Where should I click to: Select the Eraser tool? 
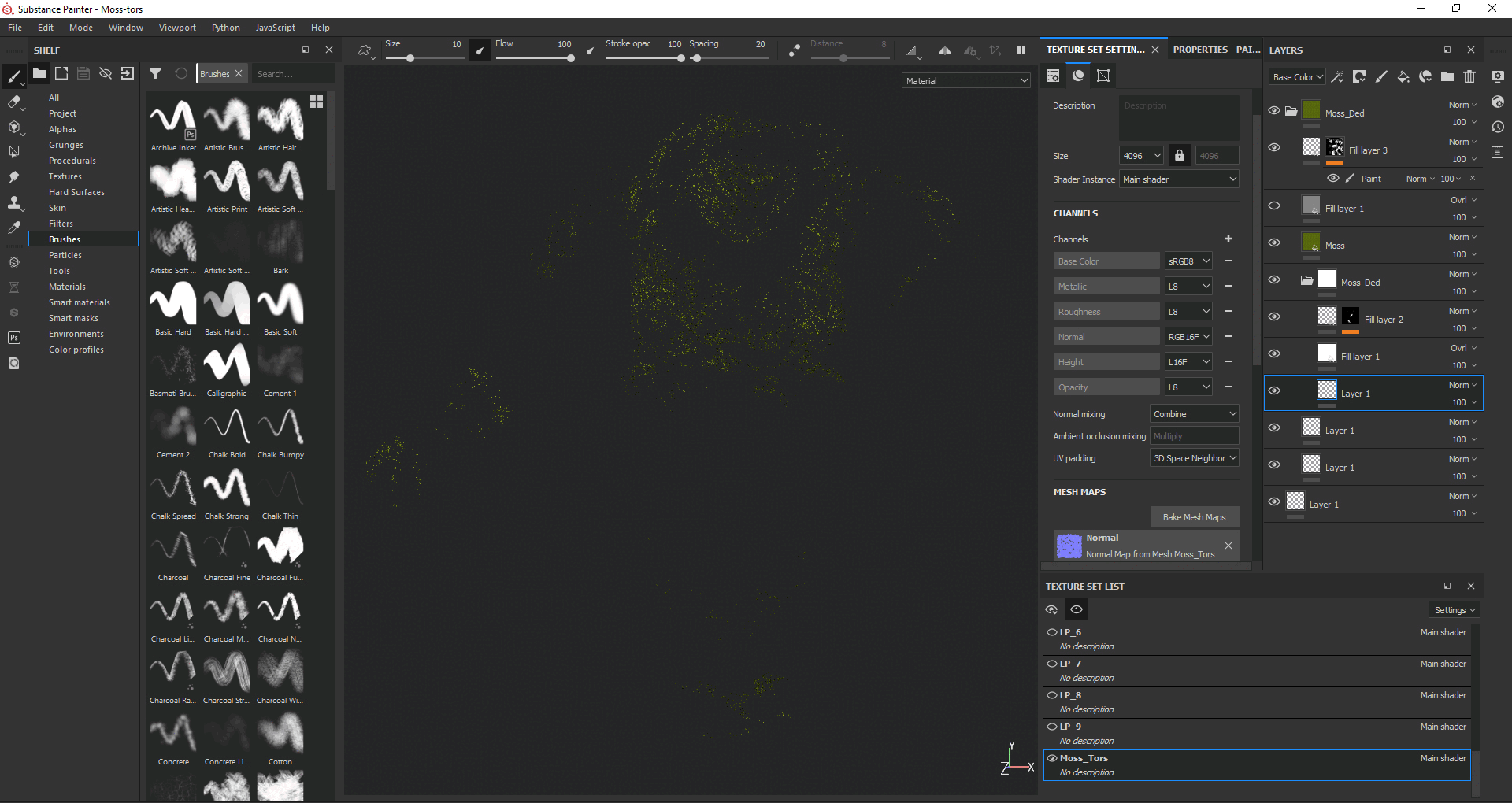13,101
